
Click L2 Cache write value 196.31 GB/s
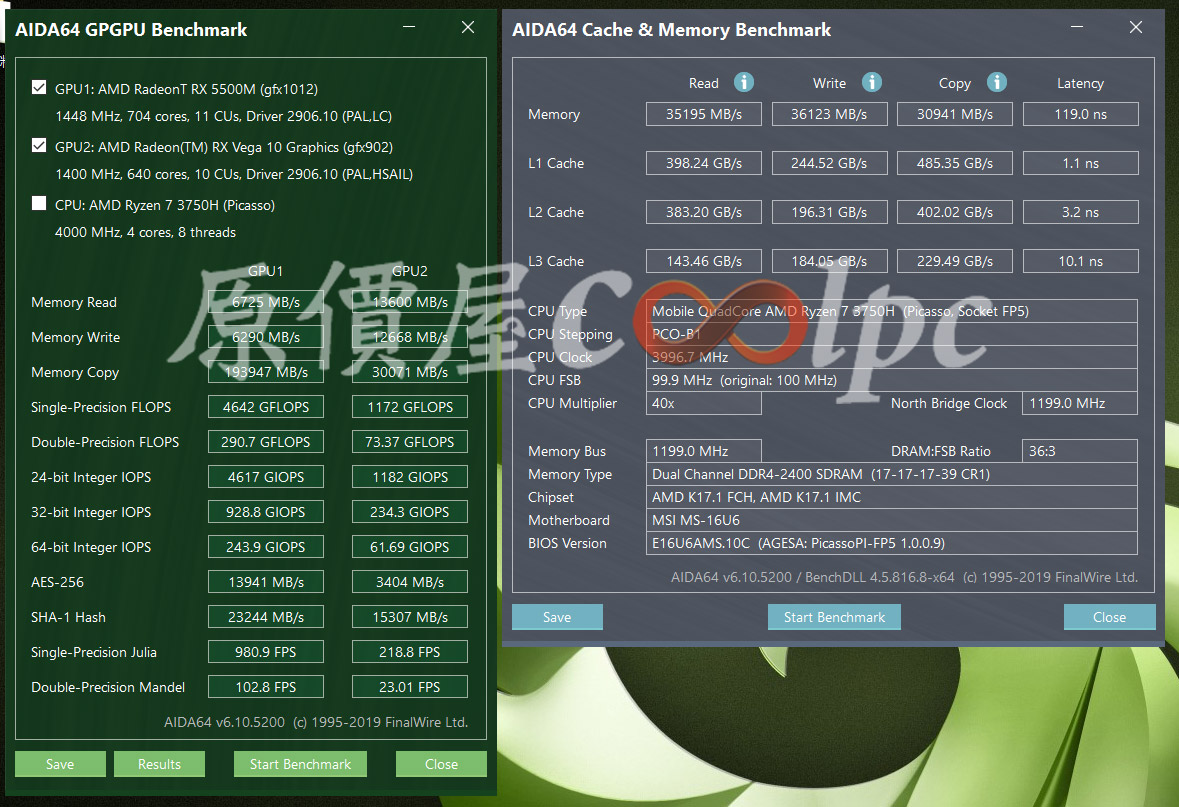[x=829, y=212]
